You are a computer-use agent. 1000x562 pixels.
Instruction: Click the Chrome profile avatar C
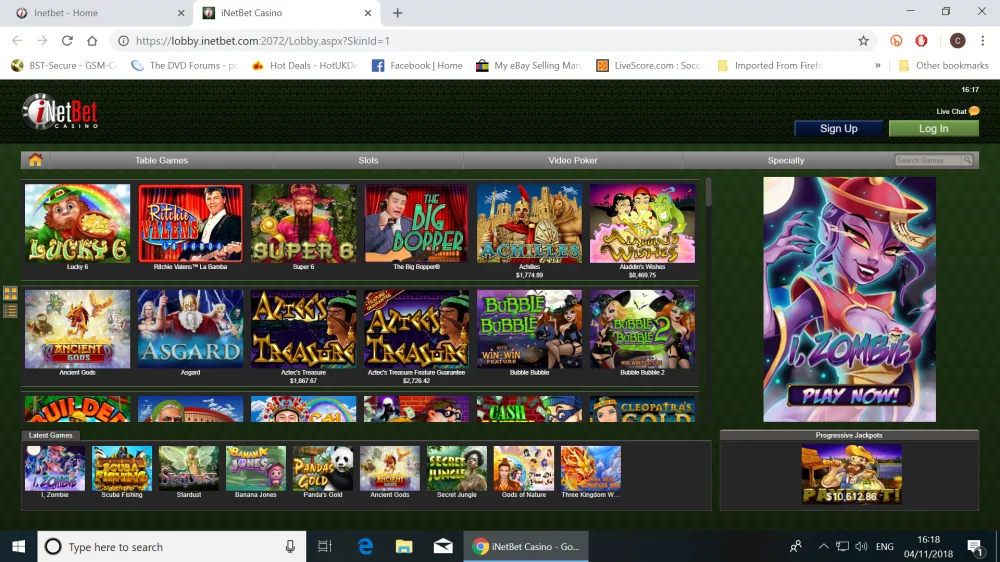[x=957, y=41]
